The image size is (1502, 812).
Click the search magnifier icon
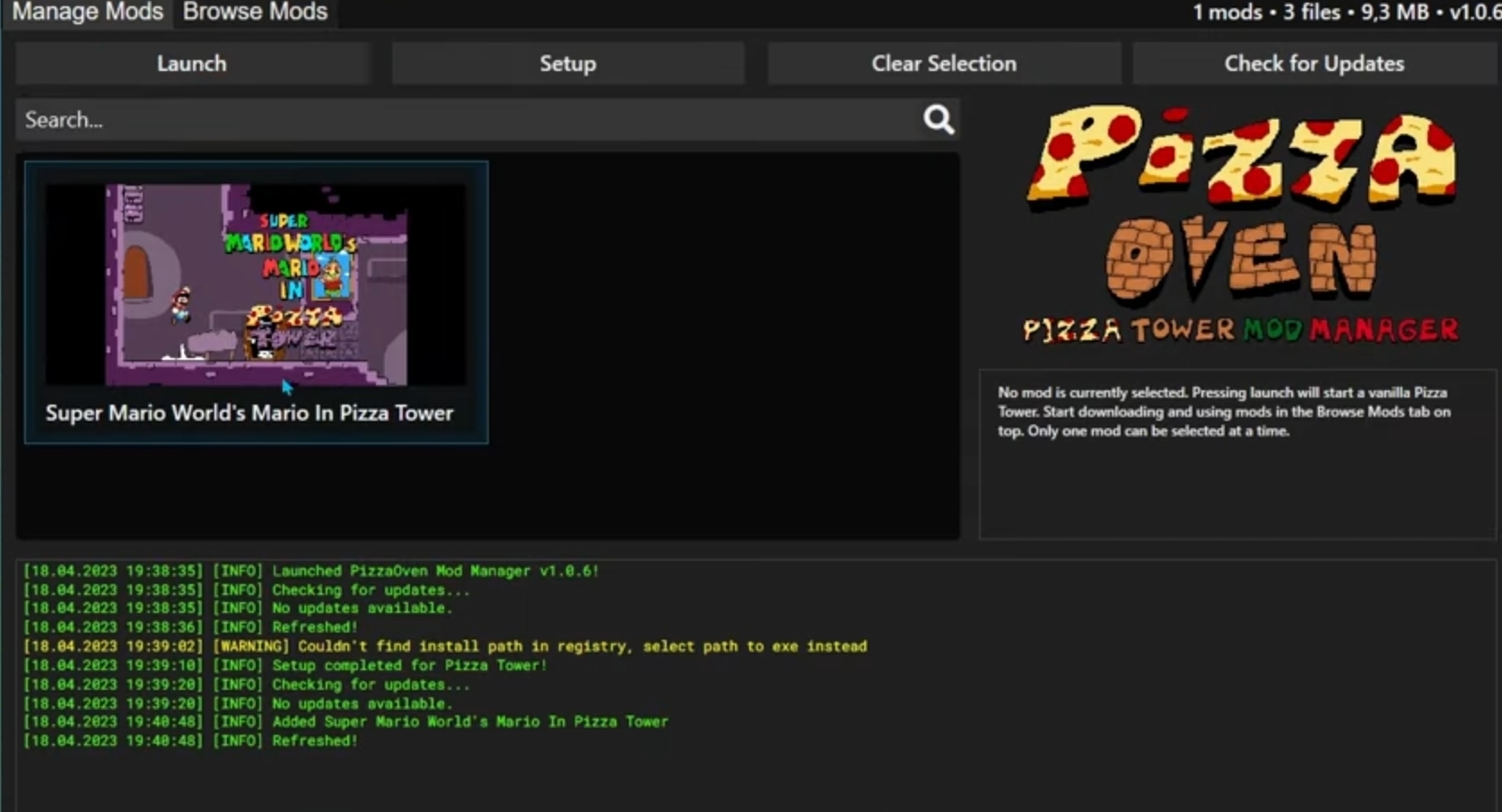[939, 119]
